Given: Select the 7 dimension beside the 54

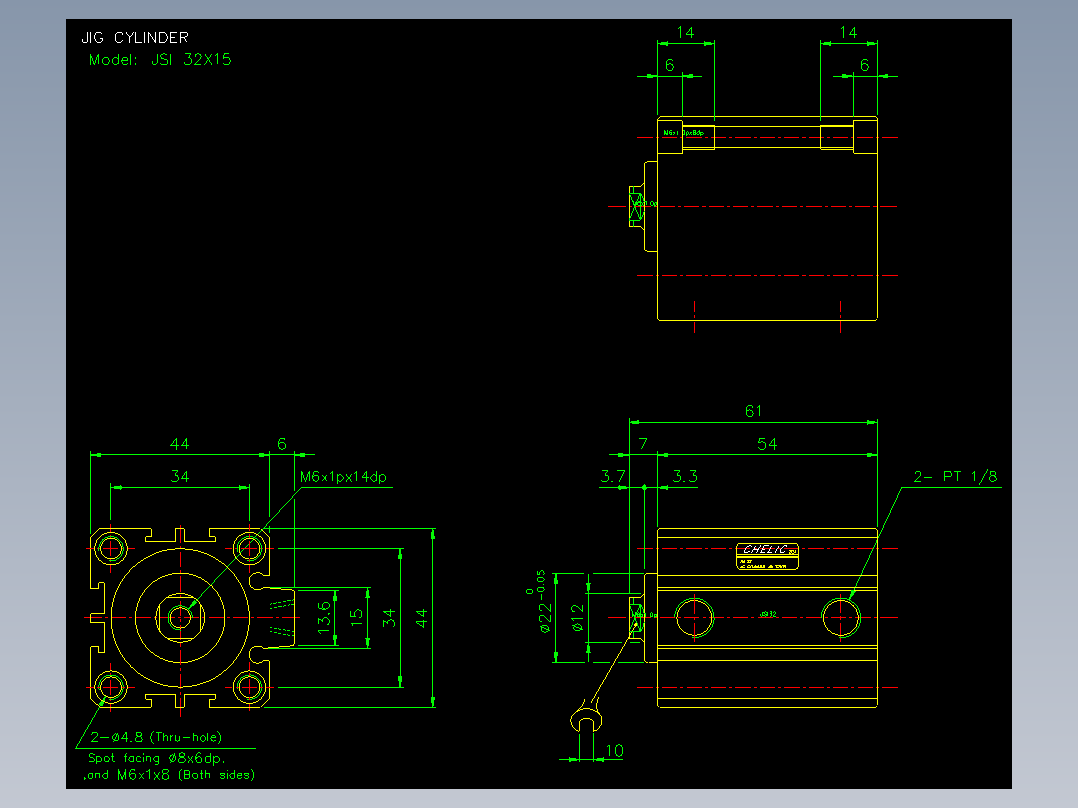Looking at the screenshot, I should (x=643, y=444).
